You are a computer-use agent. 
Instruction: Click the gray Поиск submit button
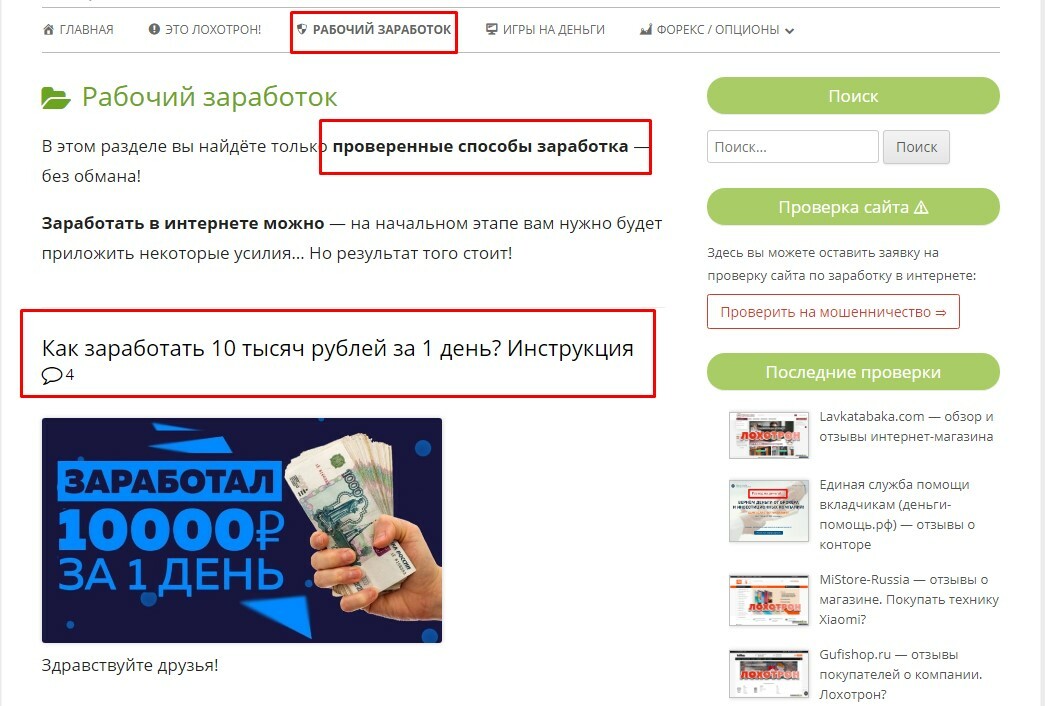(916, 147)
